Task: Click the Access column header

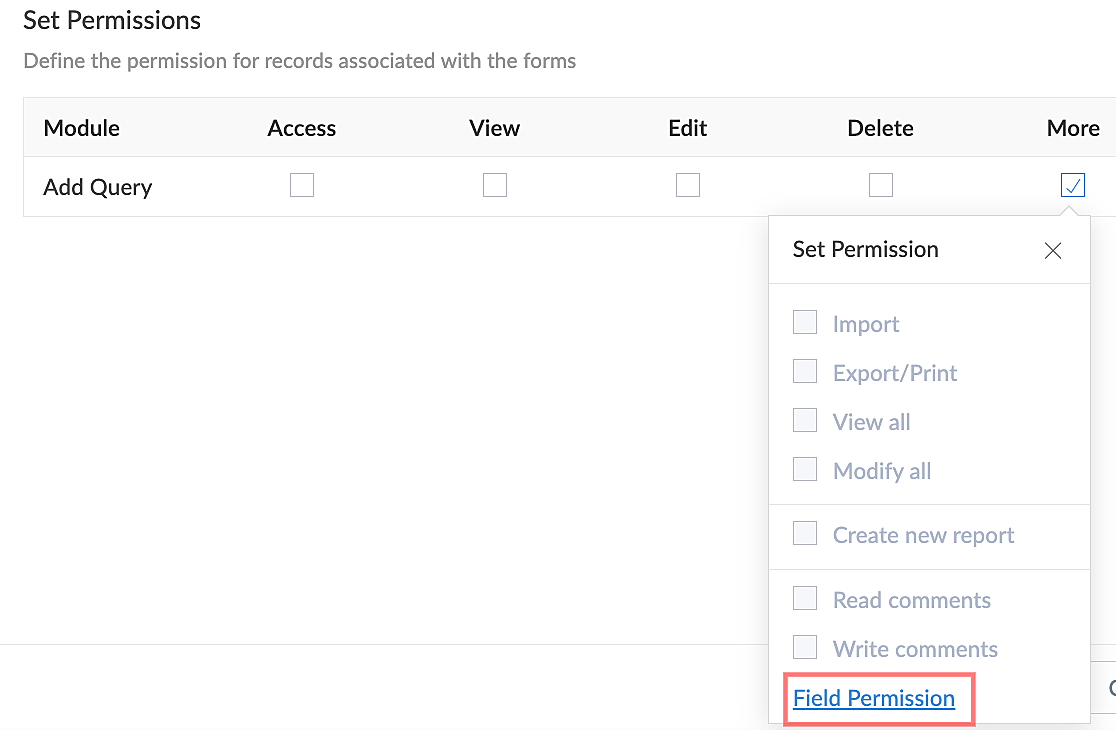Action: click(x=302, y=128)
